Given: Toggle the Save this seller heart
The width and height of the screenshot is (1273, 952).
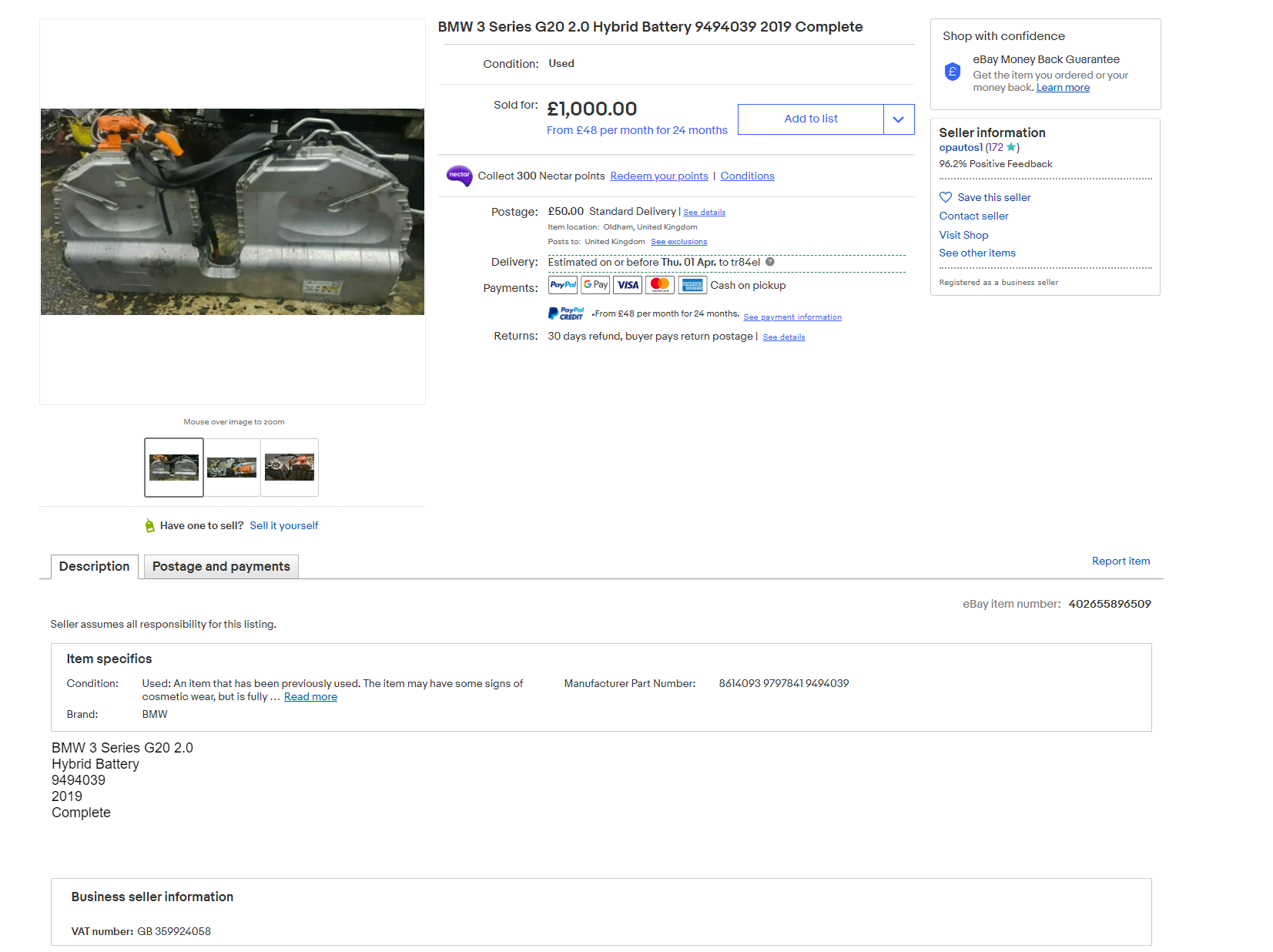Looking at the screenshot, I should pyautogui.click(x=946, y=197).
